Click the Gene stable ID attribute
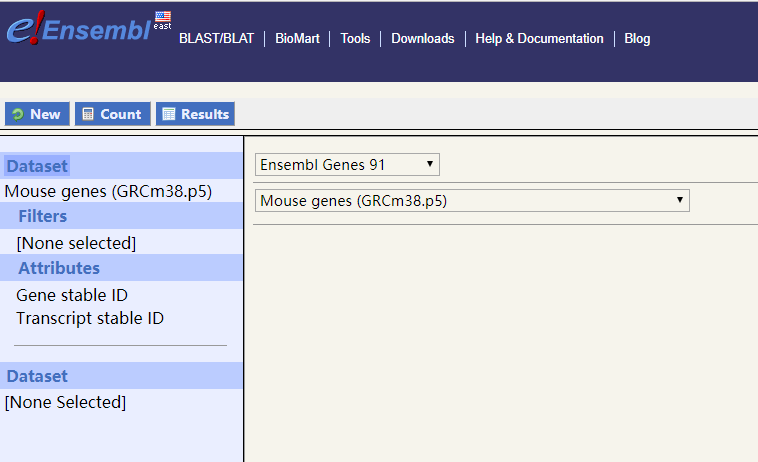The width and height of the screenshot is (758, 462). (72, 295)
